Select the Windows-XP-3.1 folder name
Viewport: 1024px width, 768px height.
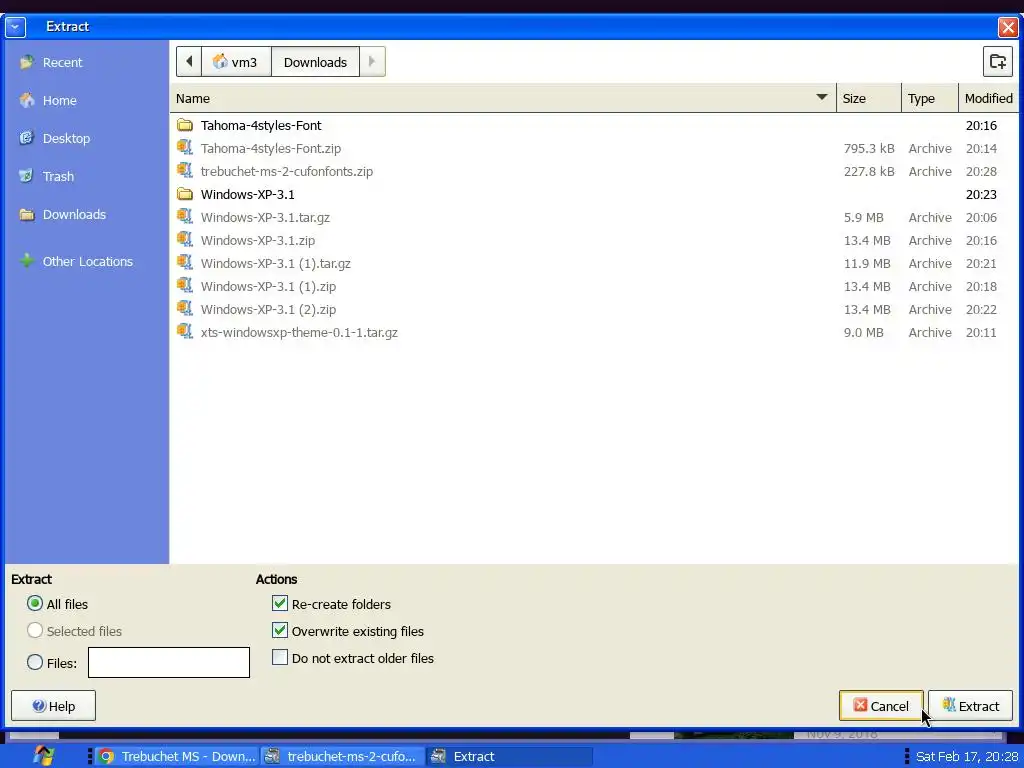pos(248,194)
